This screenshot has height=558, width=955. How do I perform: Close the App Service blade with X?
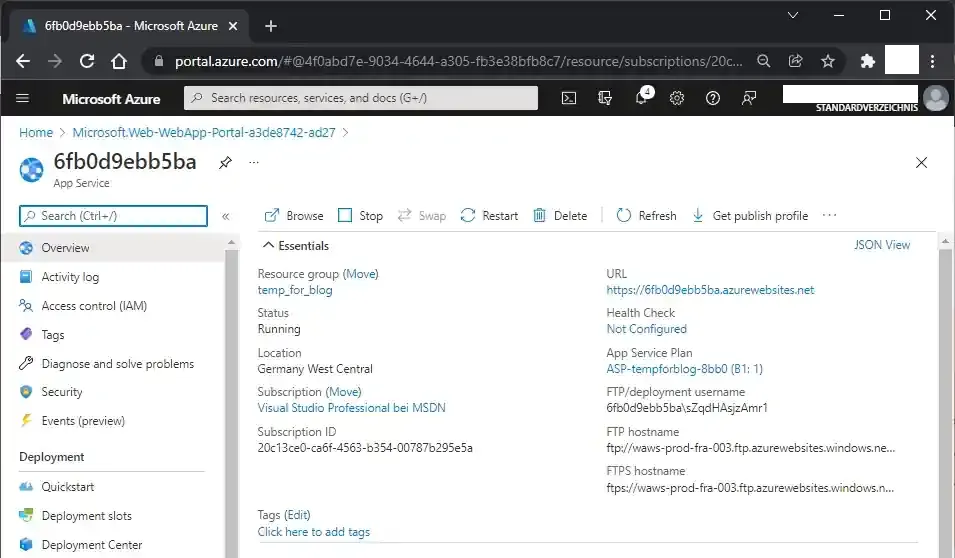(x=921, y=162)
